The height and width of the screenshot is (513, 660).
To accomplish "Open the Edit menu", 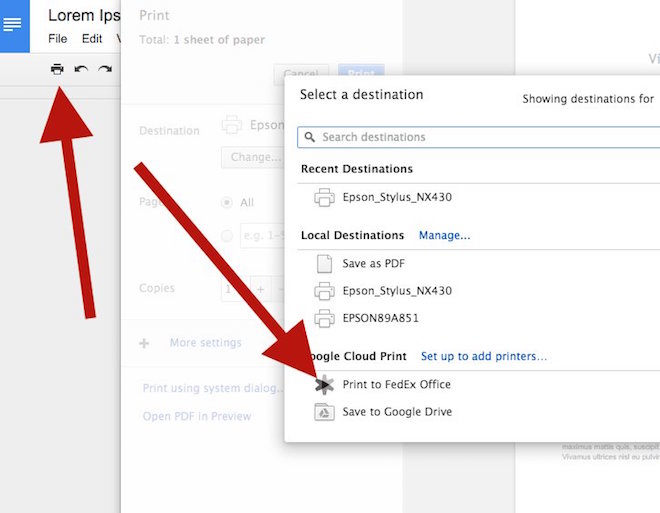I will pyautogui.click(x=92, y=39).
